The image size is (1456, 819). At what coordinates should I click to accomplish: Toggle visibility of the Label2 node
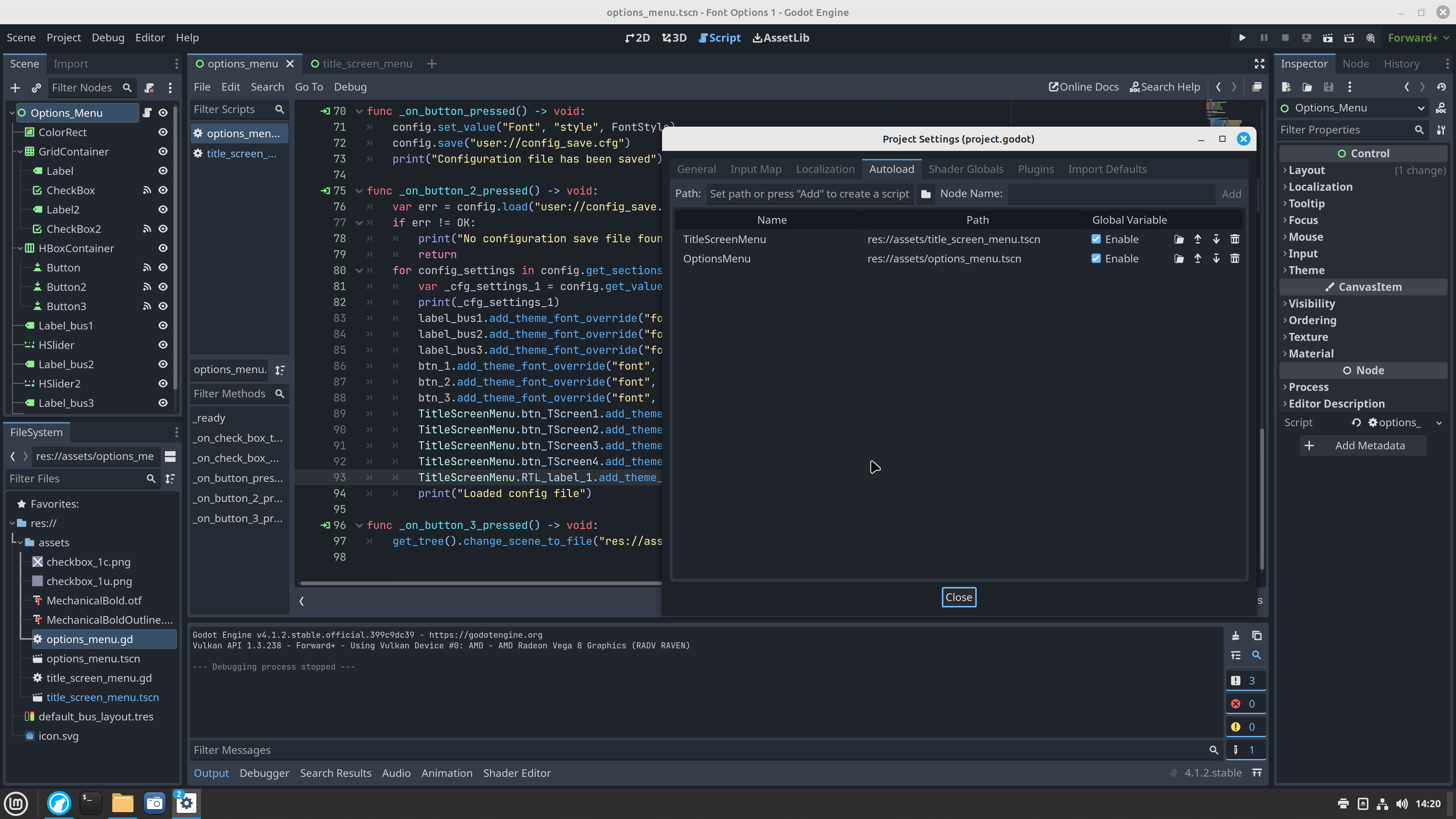point(163,210)
